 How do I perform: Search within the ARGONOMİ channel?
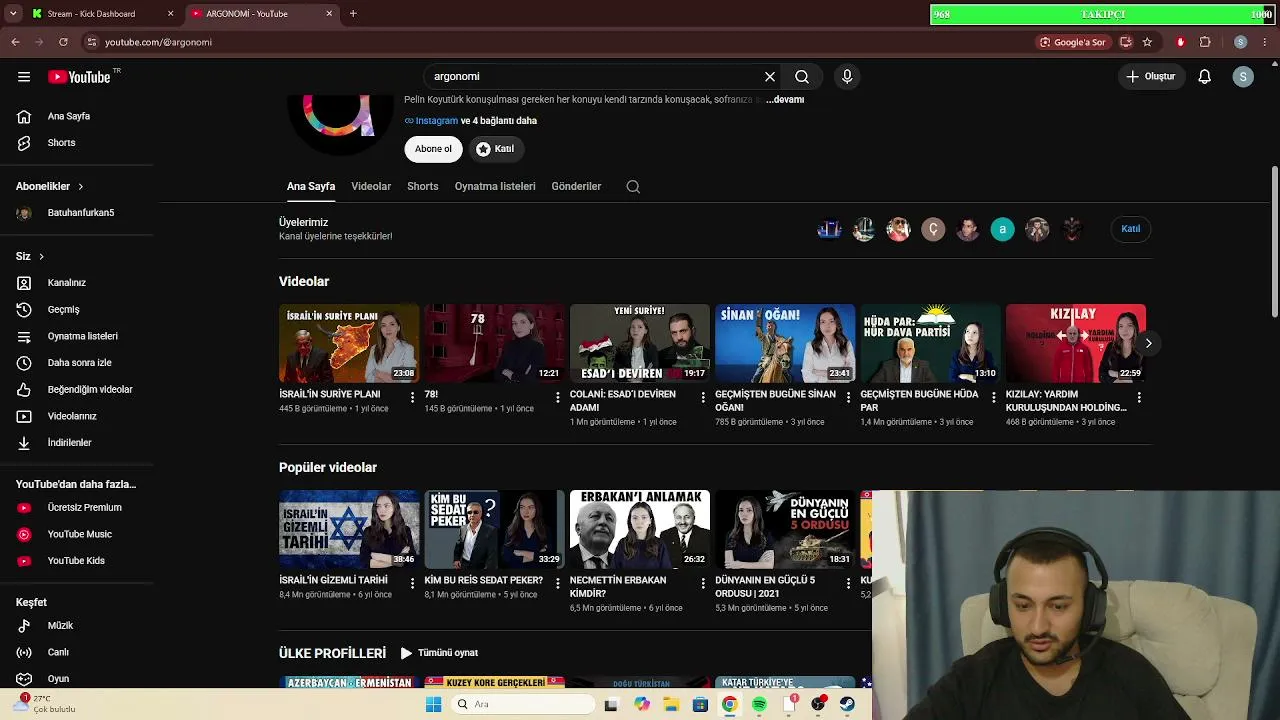click(x=633, y=187)
